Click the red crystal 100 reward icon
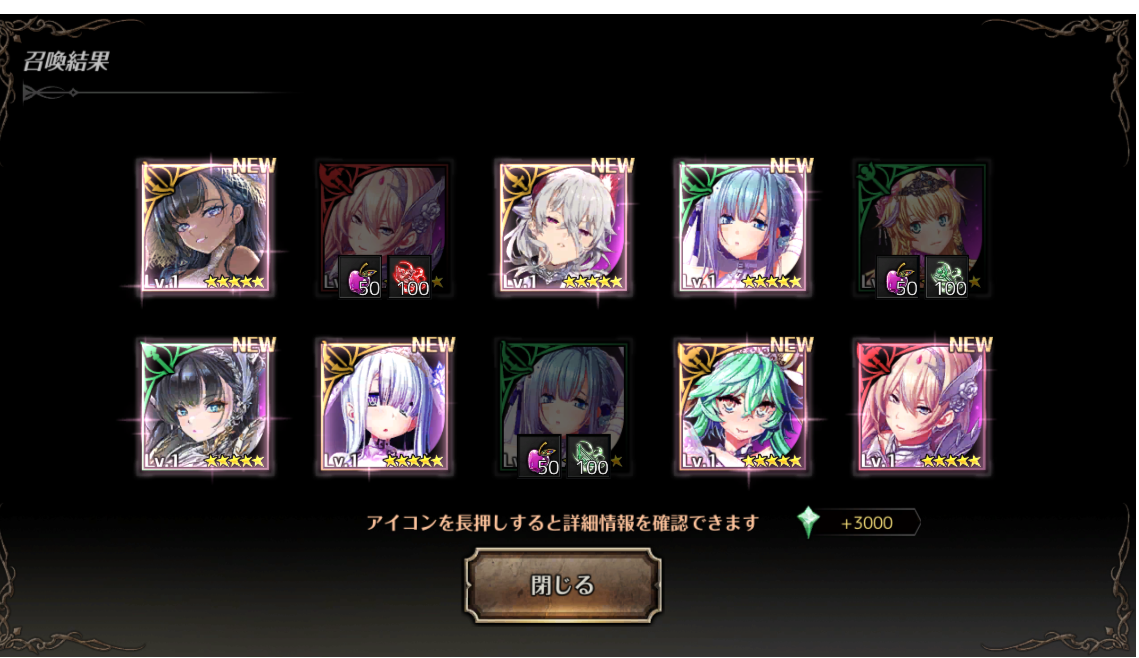Screen dimensions: 1139x658 [x=410, y=276]
